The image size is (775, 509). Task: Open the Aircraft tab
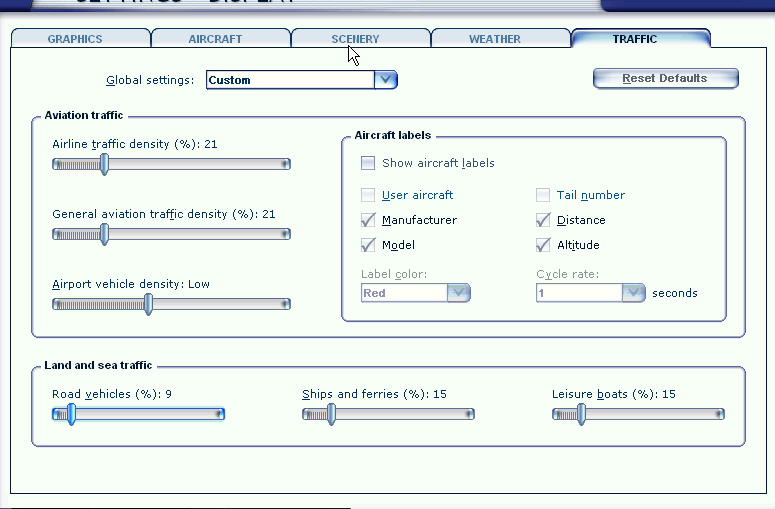(215, 39)
